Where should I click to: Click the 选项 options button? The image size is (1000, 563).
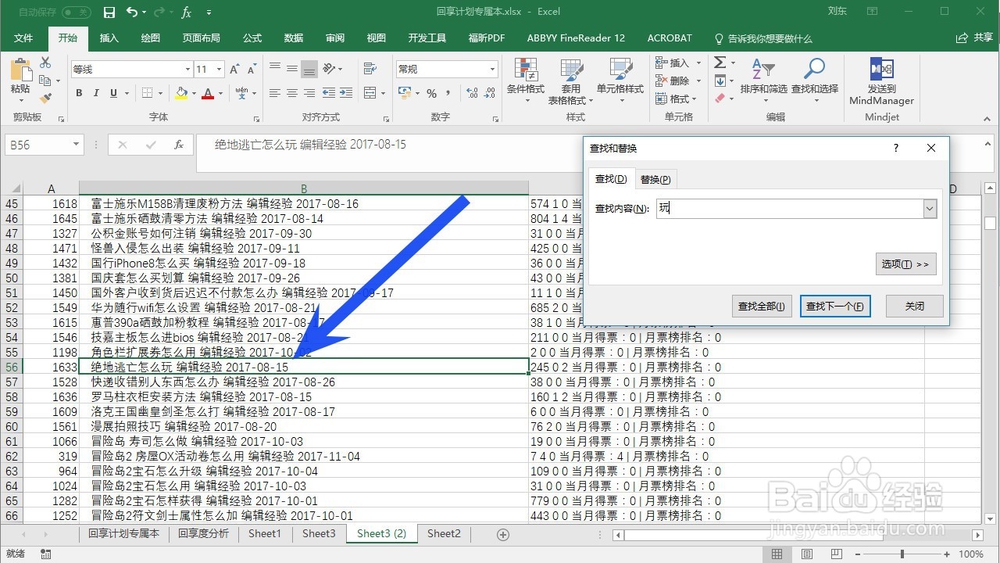tap(906, 264)
